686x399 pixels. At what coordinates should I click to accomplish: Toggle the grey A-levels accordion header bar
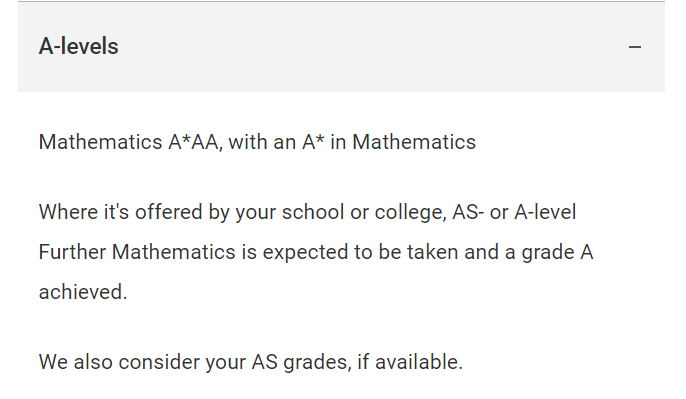click(341, 47)
